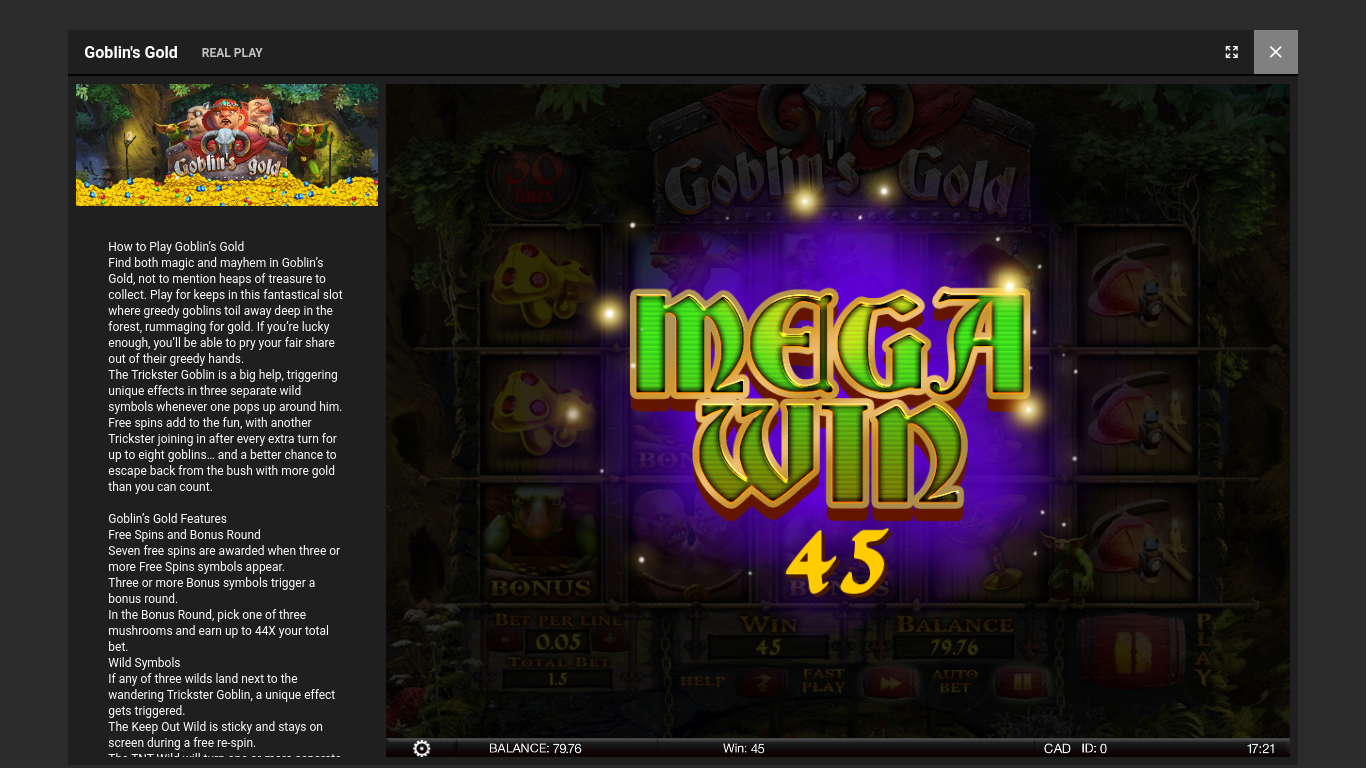Click the yellow 45 win amount
1366x768 pixels.
pos(837,562)
